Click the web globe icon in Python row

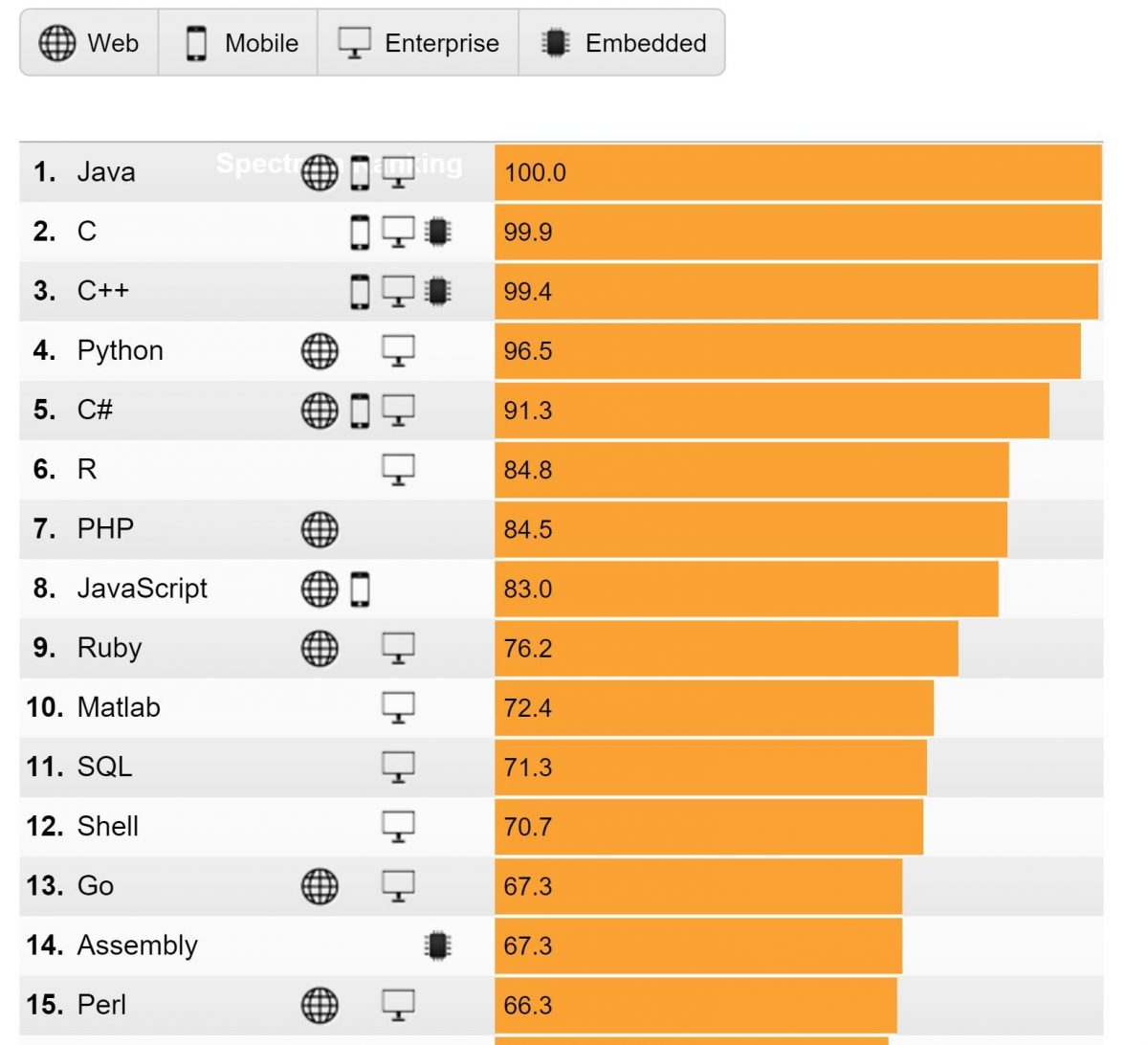coord(320,350)
